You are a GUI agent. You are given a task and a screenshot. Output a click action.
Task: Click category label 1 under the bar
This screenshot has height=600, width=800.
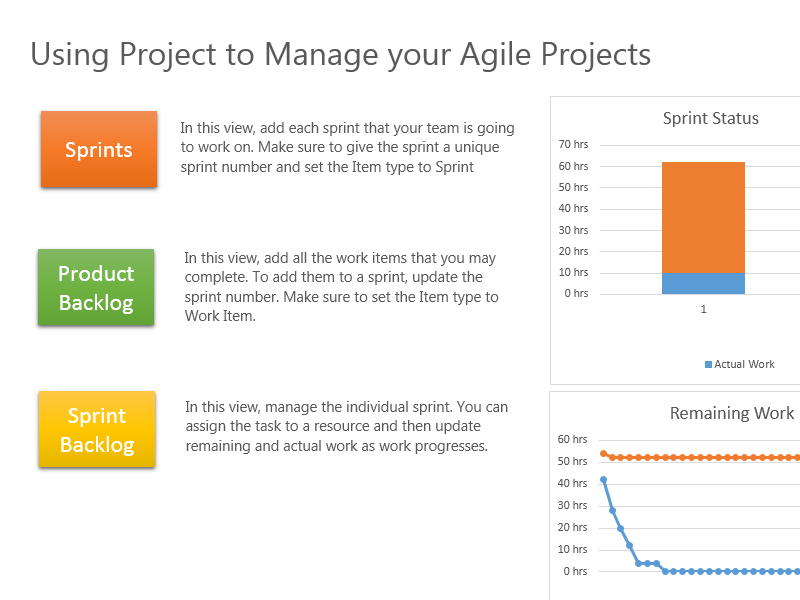coord(703,310)
